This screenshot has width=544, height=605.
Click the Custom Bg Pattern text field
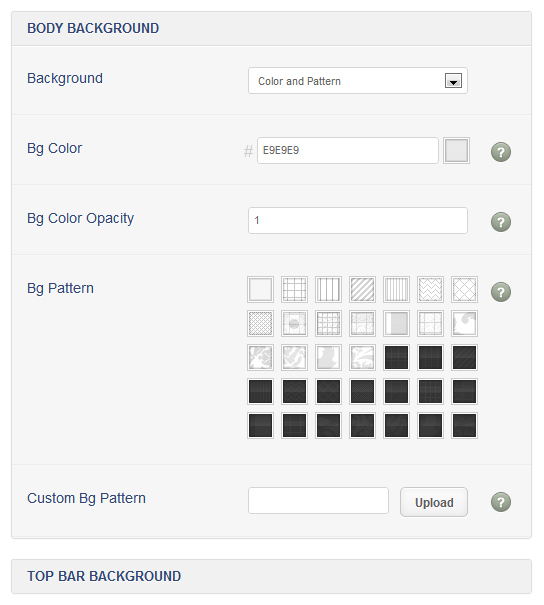click(318, 500)
